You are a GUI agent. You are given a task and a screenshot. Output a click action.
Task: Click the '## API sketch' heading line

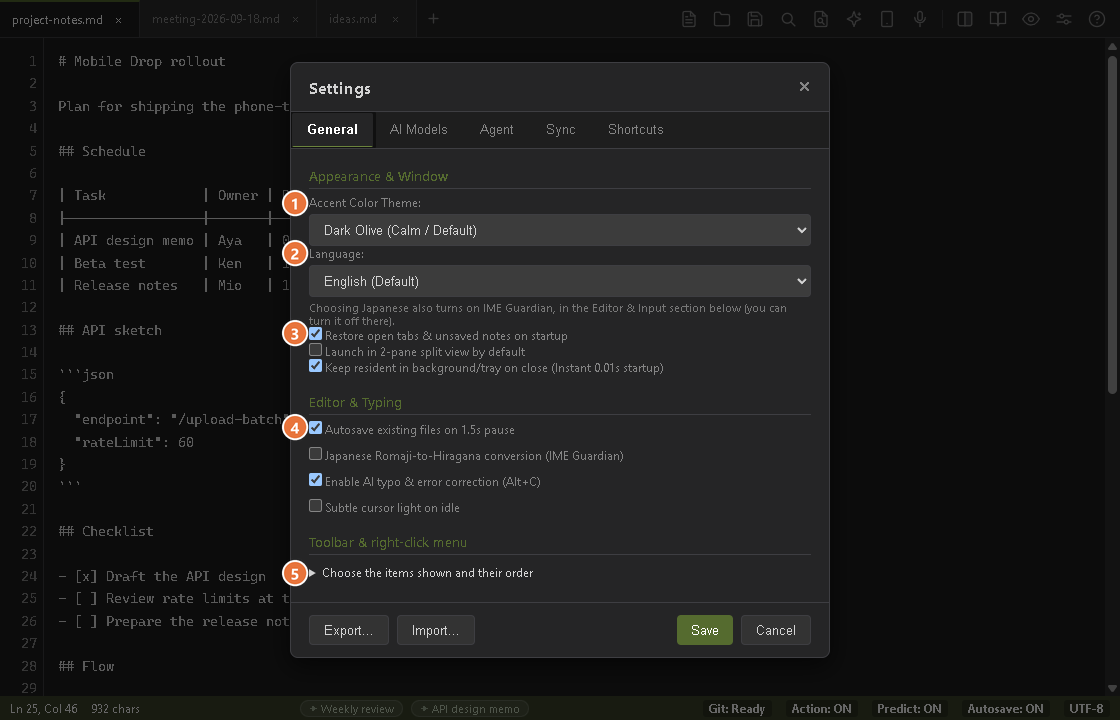110,330
